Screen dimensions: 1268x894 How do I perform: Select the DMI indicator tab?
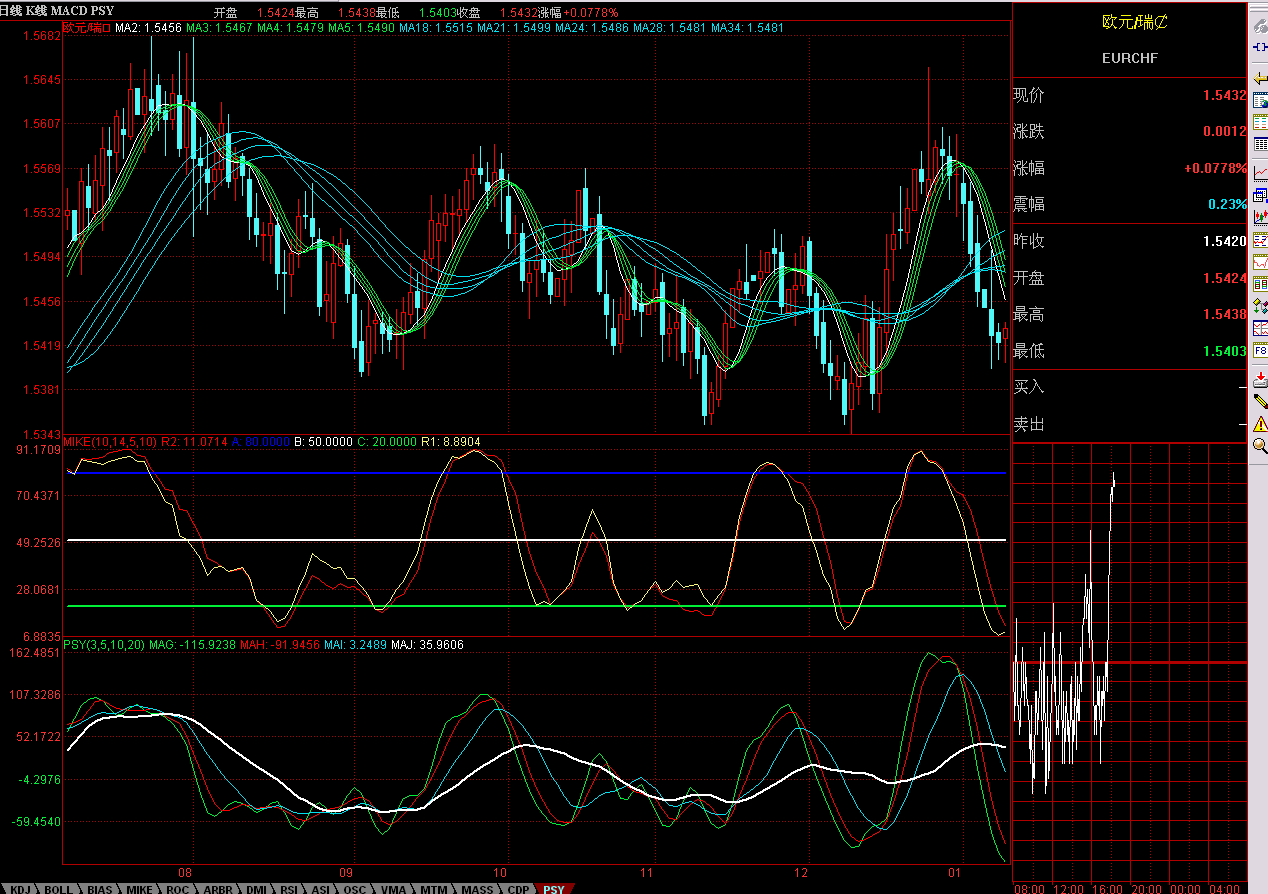coord(257,889)
